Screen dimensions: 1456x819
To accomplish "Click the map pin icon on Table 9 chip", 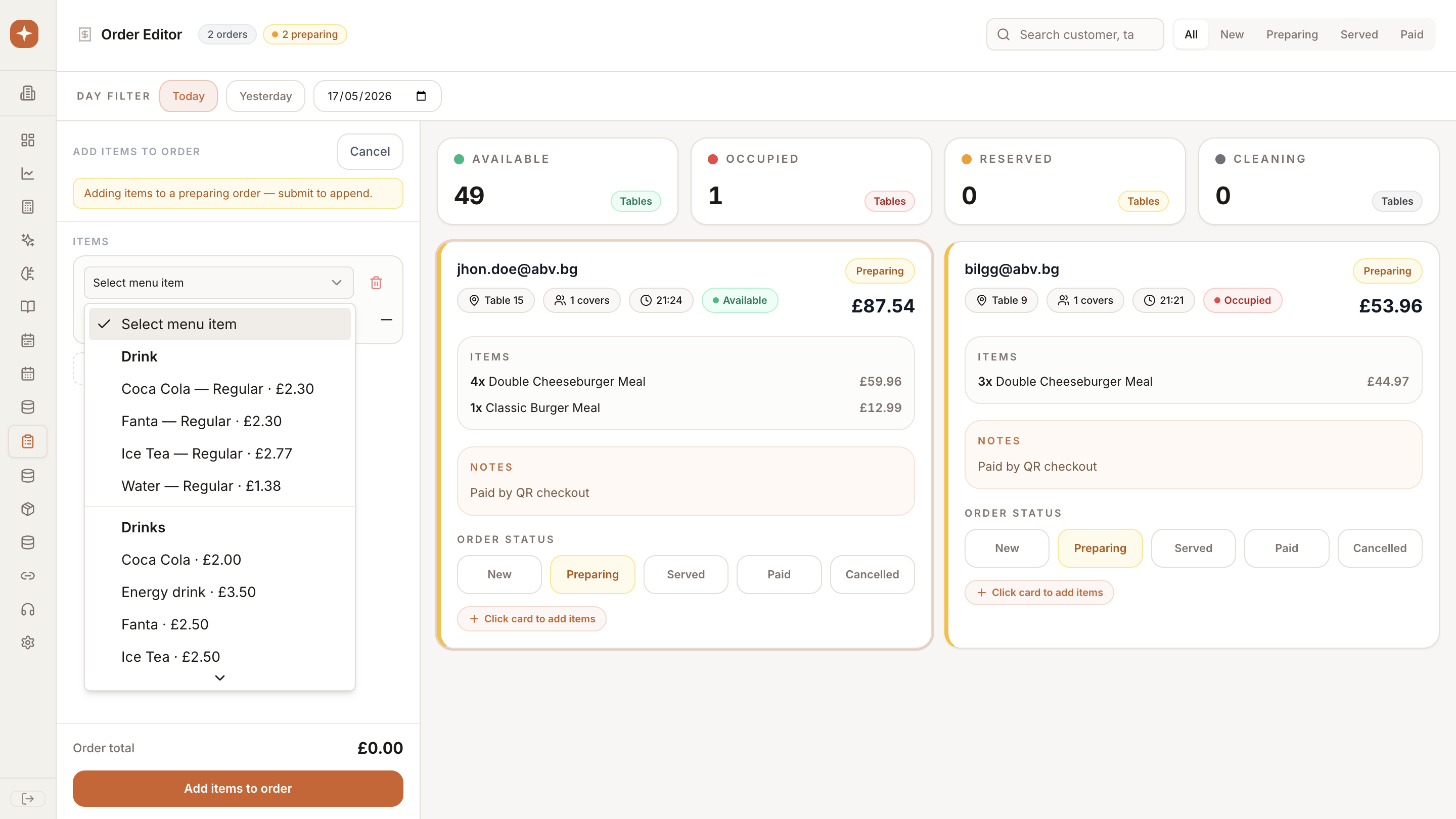I will click(x=982, y=300).
